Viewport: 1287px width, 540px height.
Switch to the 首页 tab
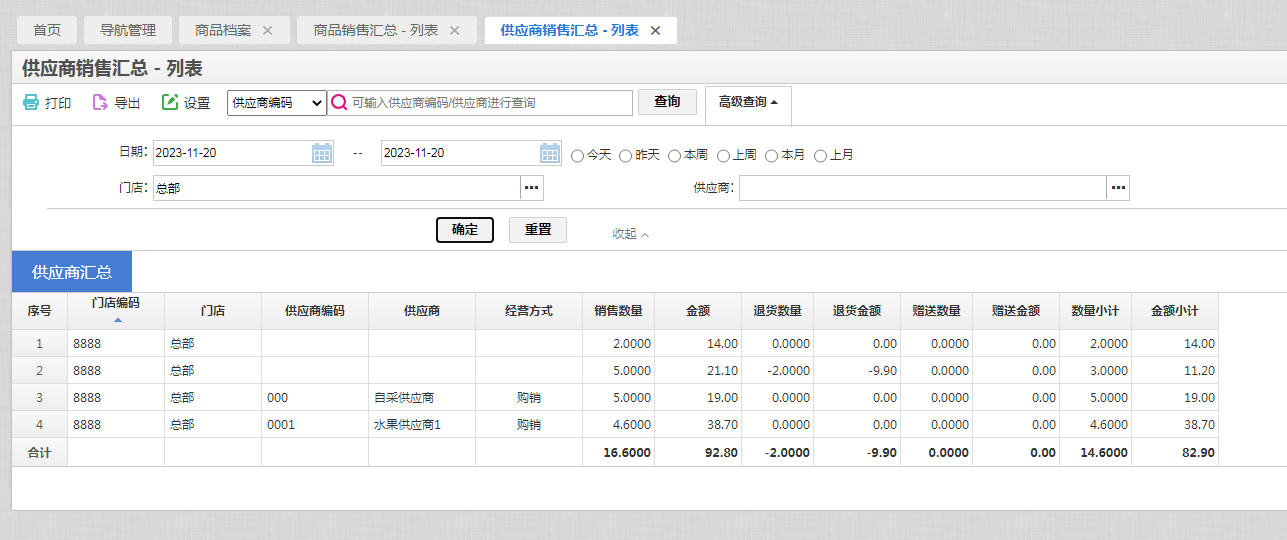click(47, 30)
